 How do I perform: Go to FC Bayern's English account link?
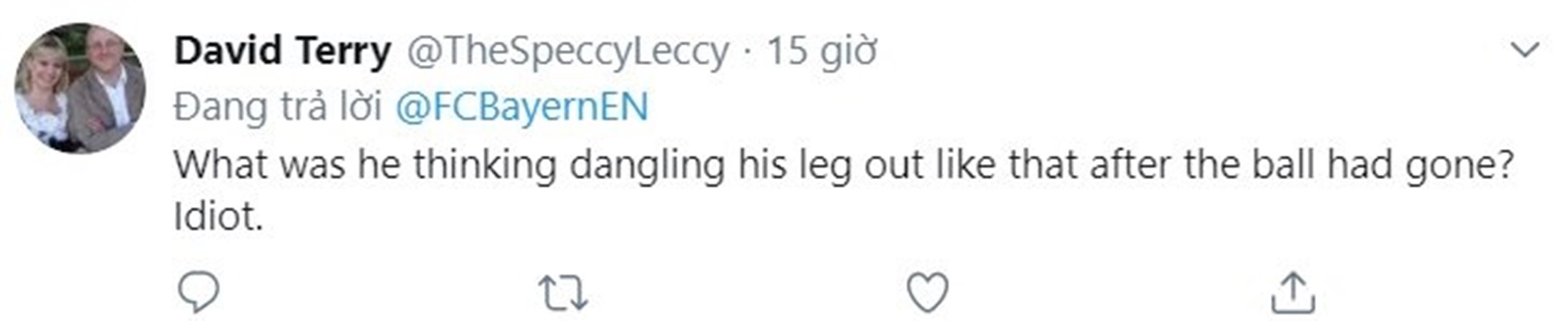[x=522, y=107]
